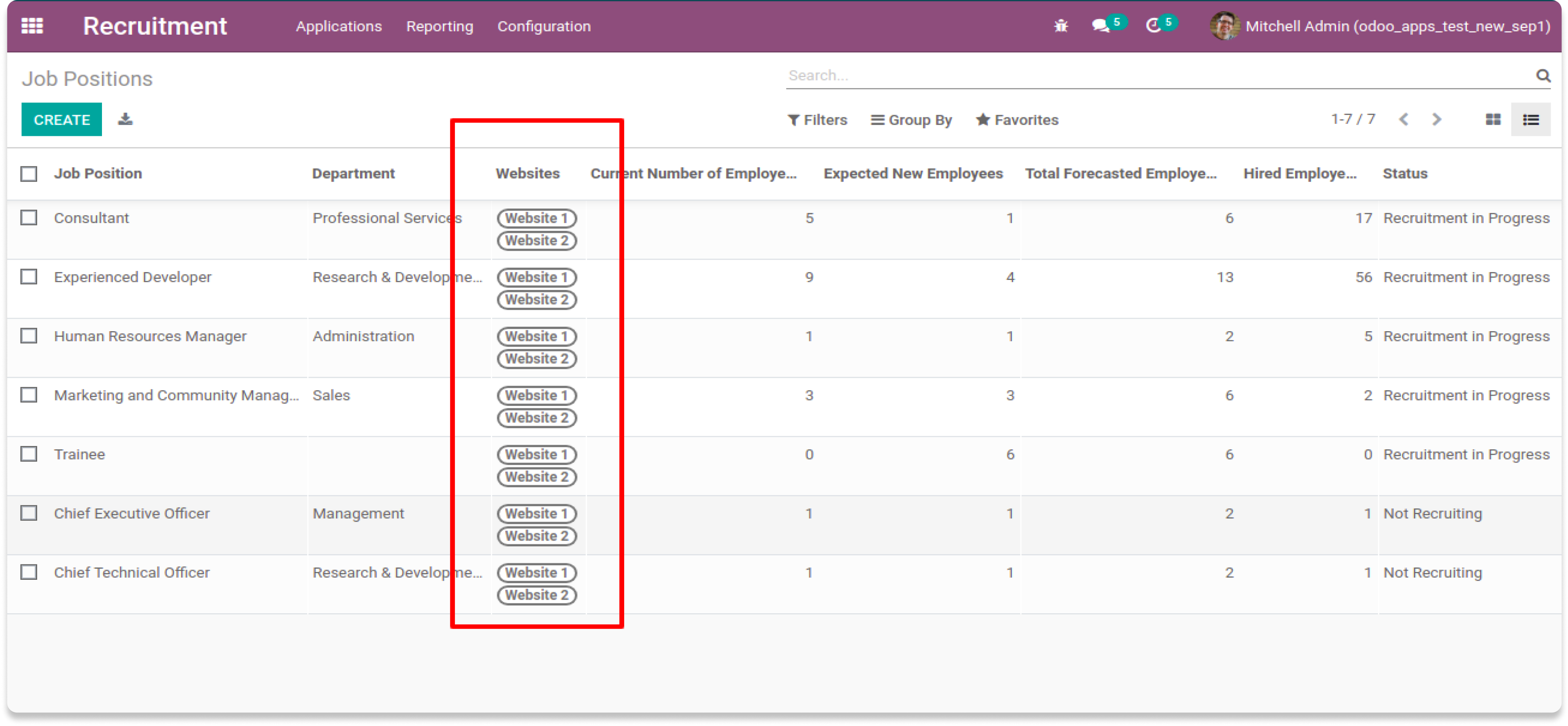This screenshot has height=726, width=1568.
Task: Click the debug bug icon
Action: pyautogui.click(x=1061, y=26)
